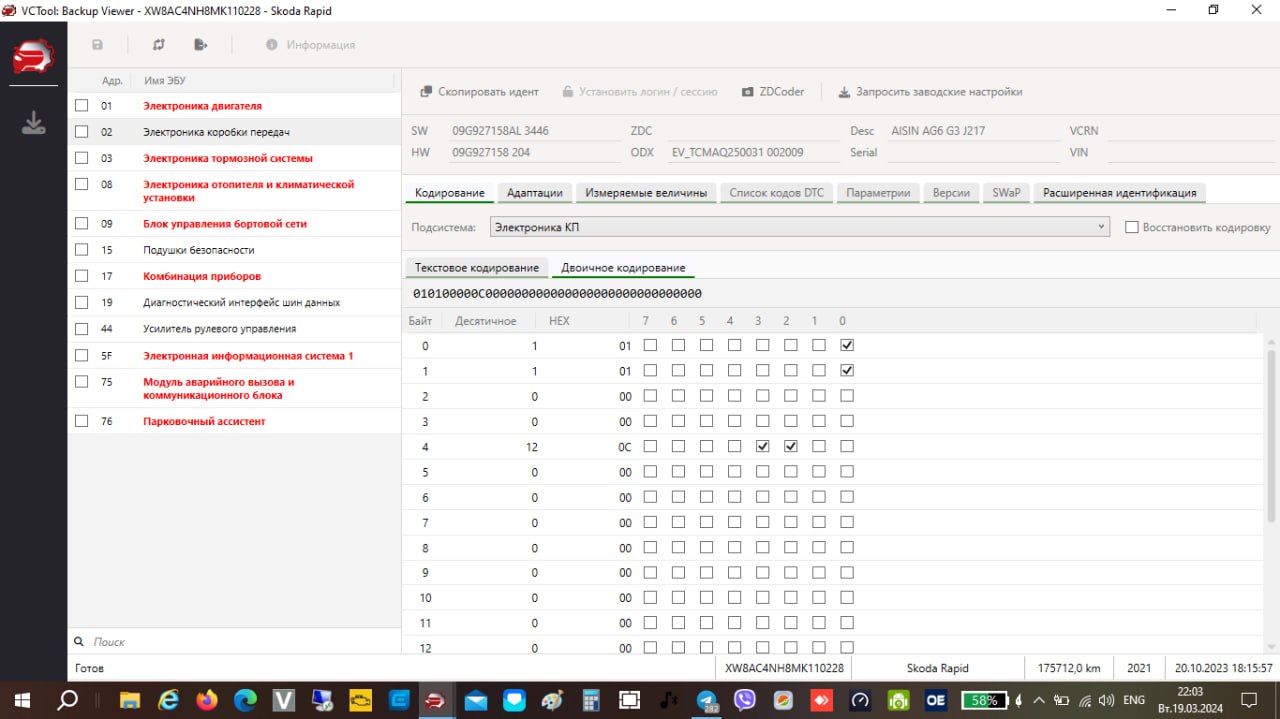Open Viber from the taskbar

[745, 699]
